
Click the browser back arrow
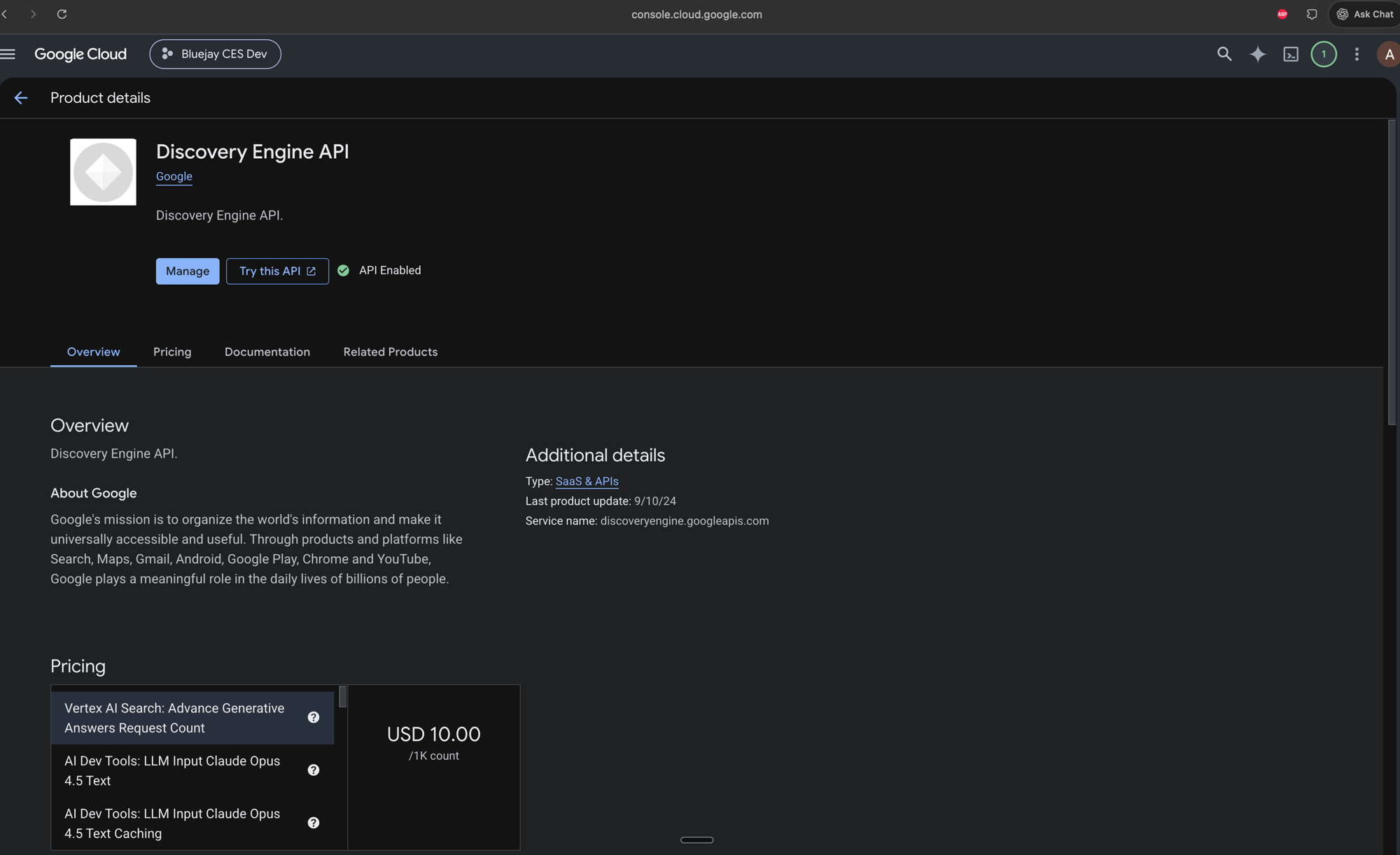point(5,14)
